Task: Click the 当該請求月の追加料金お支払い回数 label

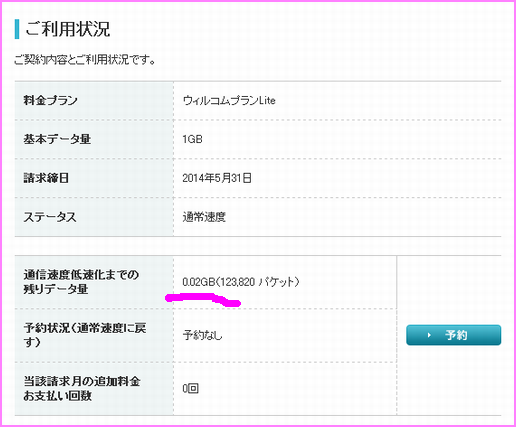Action: coord(82,388)
